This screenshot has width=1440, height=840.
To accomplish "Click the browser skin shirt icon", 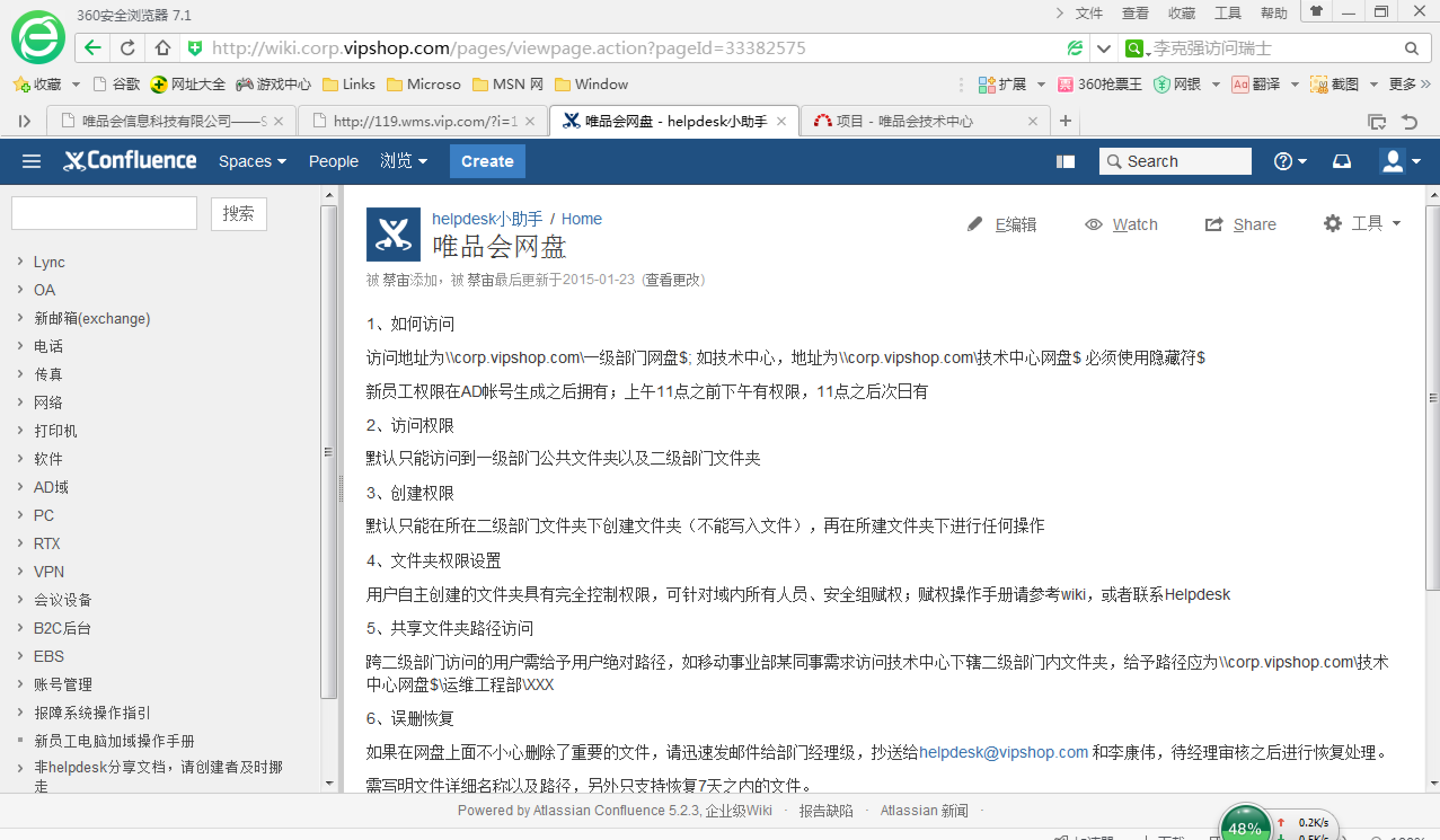I will pos(1317,11).
